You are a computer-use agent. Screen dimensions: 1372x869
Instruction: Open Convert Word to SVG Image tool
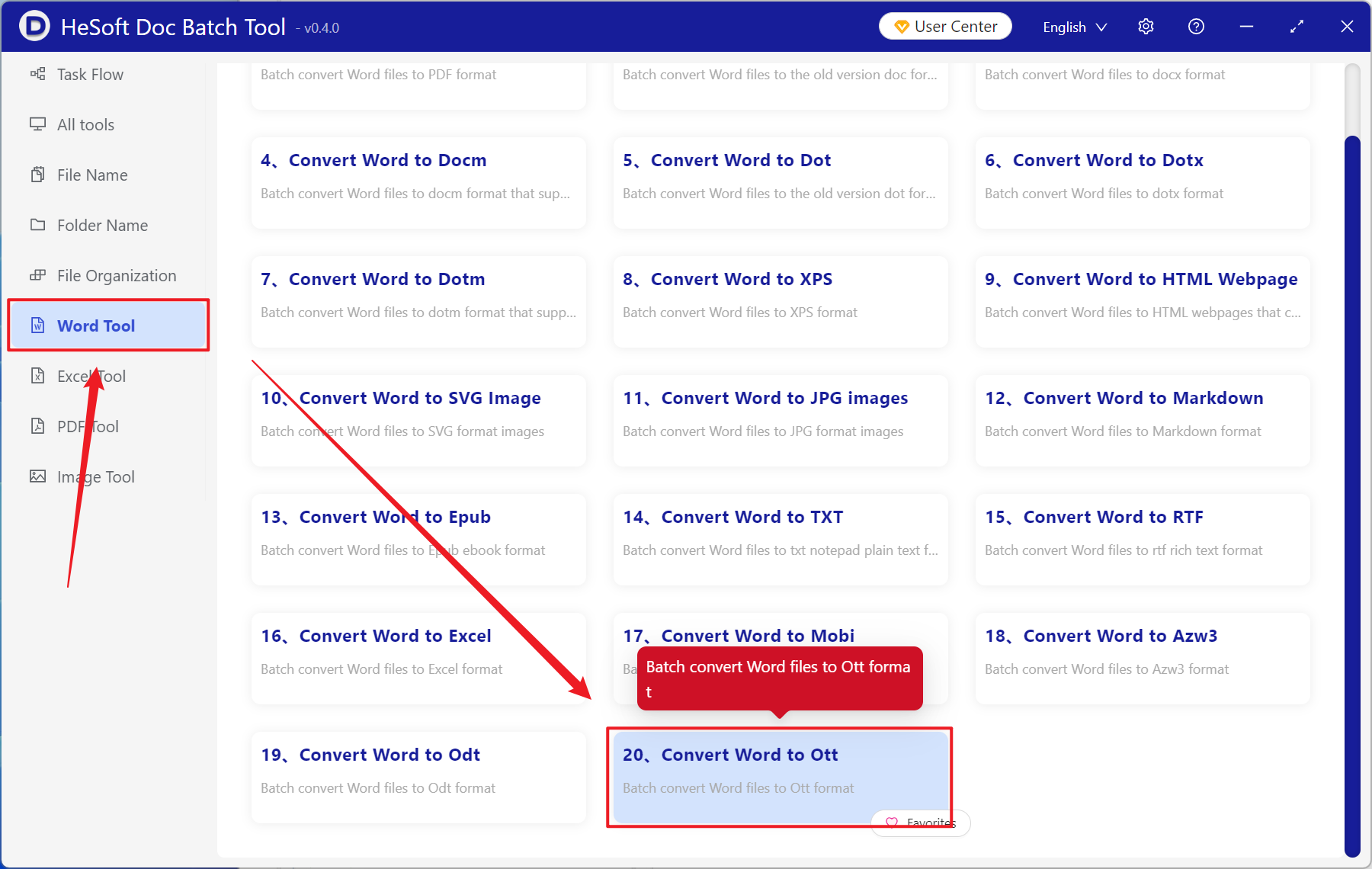pyautogui.click(x=418, y=421)
